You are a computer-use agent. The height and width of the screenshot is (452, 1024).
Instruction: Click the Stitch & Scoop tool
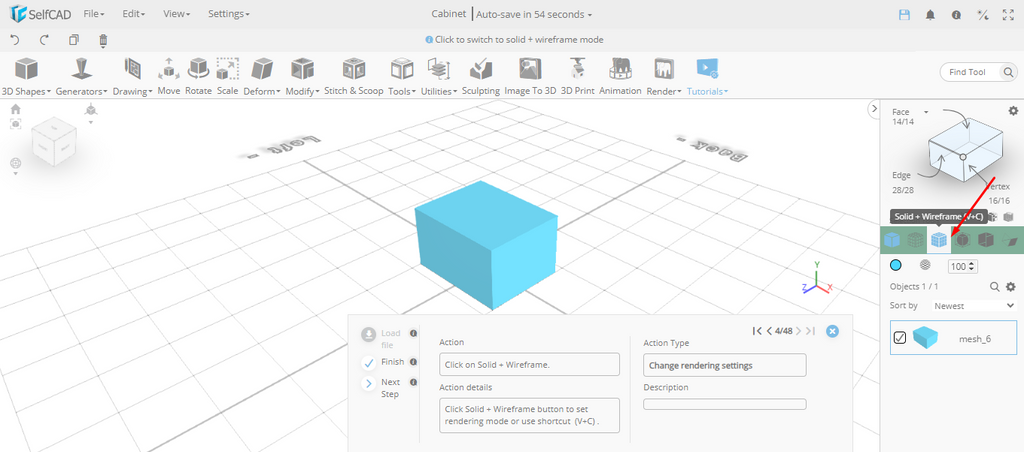click(353, 76)
